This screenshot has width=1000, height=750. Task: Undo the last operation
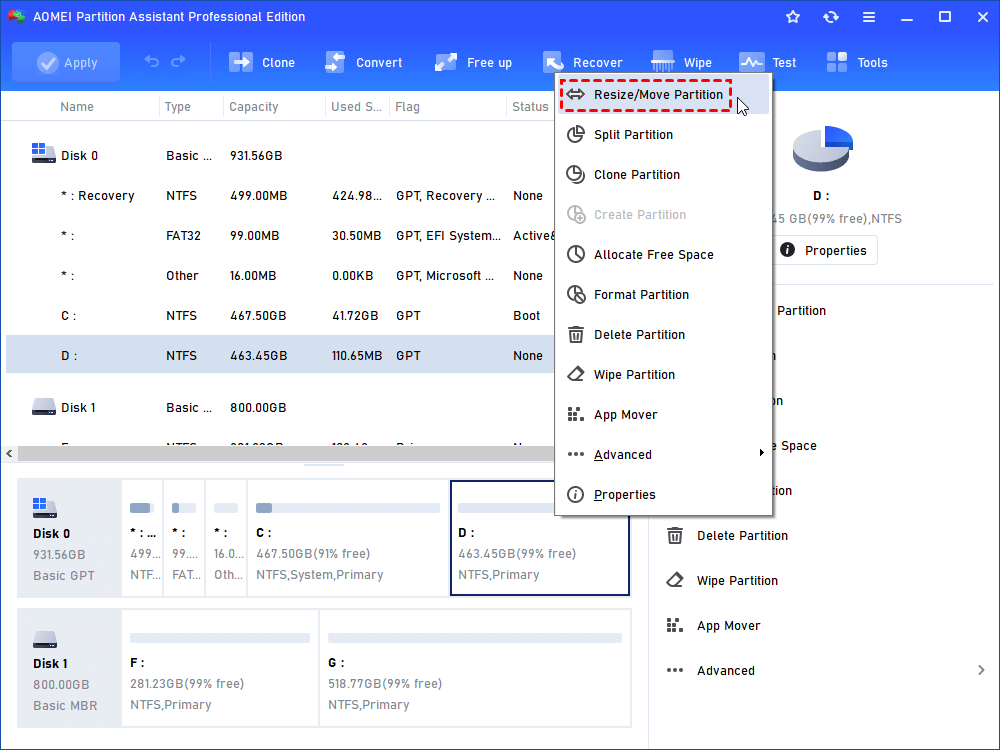151,61
